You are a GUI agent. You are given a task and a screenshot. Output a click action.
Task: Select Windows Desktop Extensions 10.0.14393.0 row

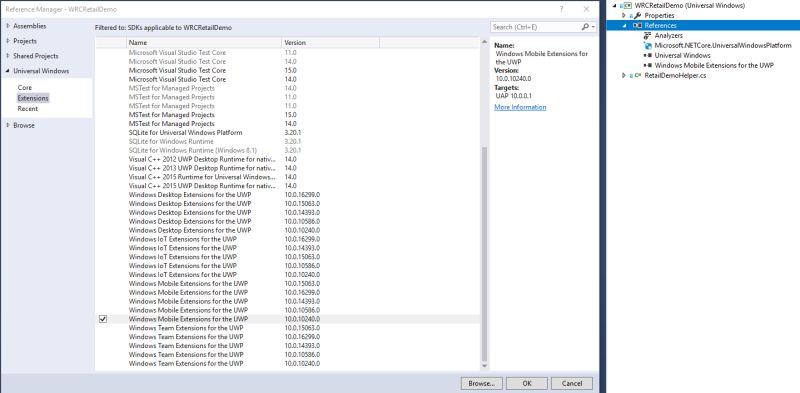288,212
